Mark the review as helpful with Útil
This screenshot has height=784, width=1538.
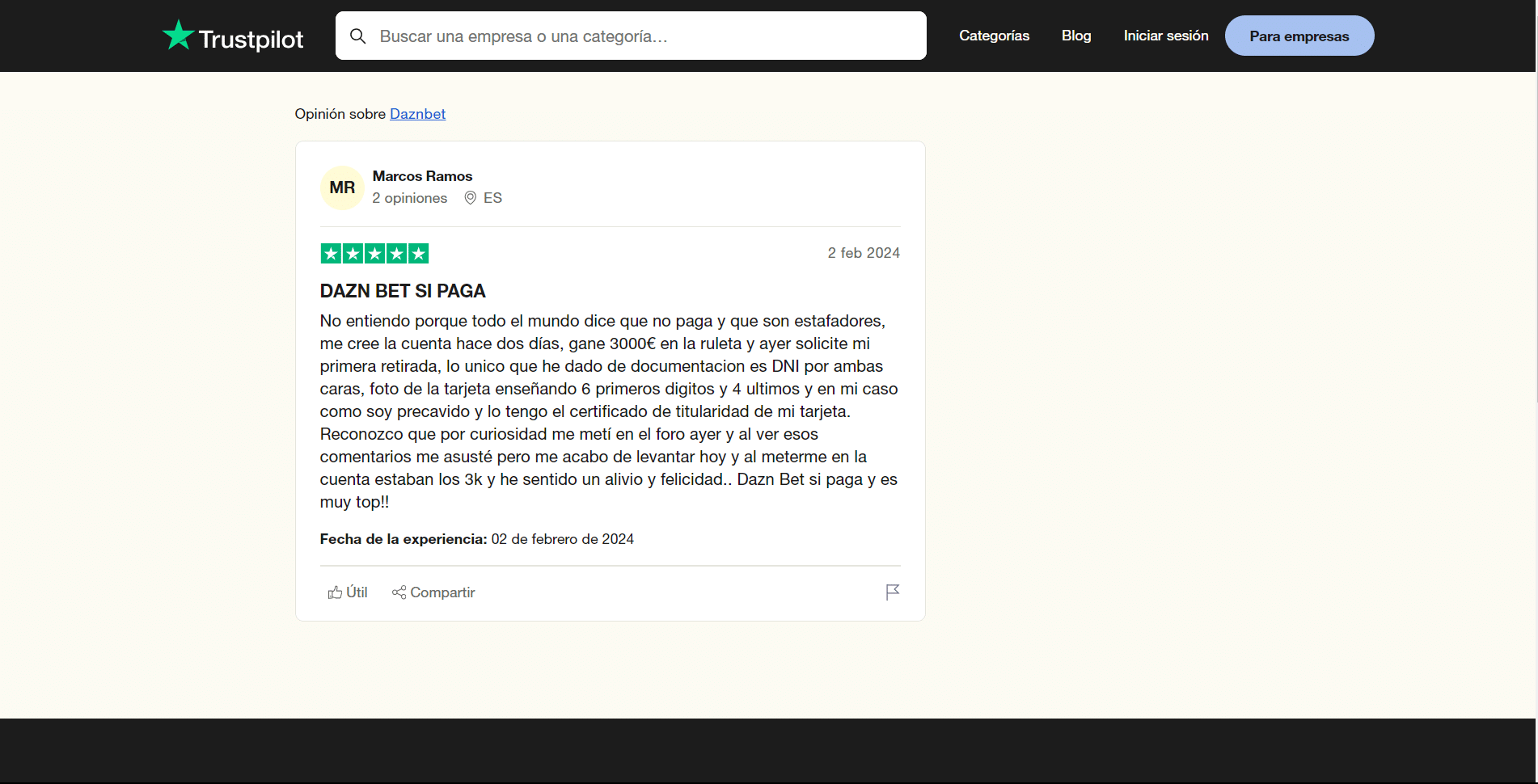(x=348, y=592)
